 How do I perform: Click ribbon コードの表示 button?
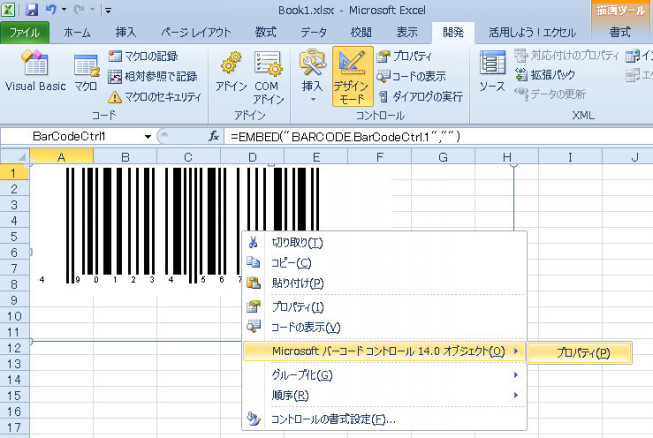point(411,76)
